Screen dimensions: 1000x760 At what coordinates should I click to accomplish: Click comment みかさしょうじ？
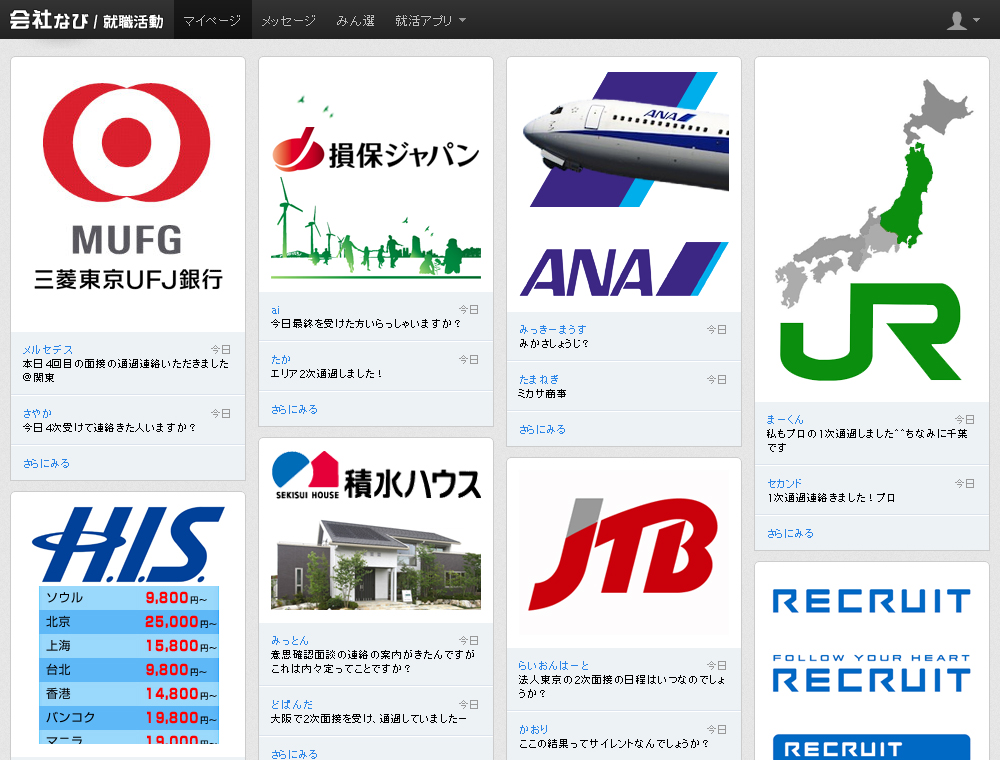click(x=554, y=343)
